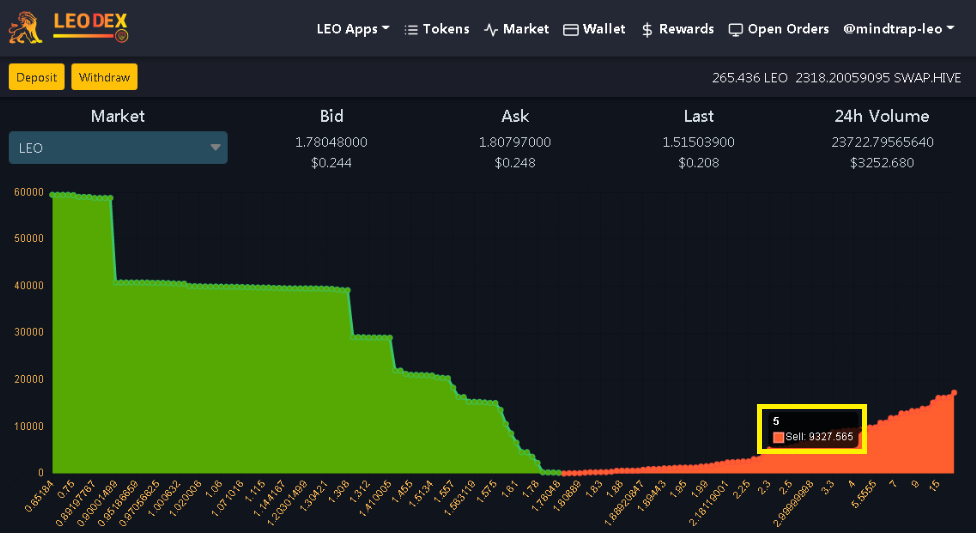Click the 0.65184 x-axis price label
This screenshot has width=976, height=533.
pyautogui.click(x=39, y=496)
